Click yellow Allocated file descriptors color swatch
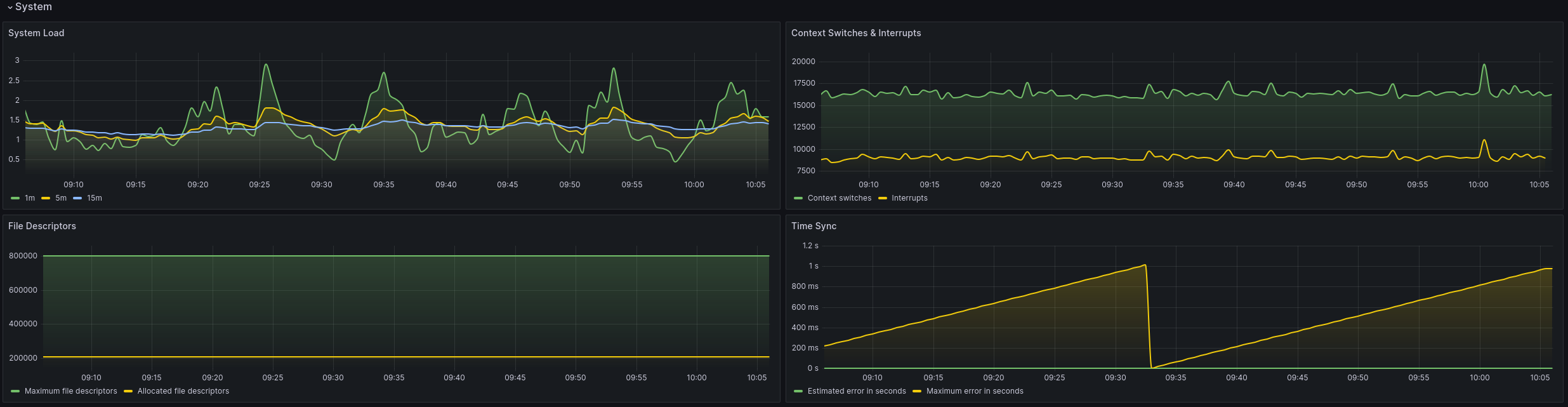This screenshot has width=1568, height=407. click(128, 391)
